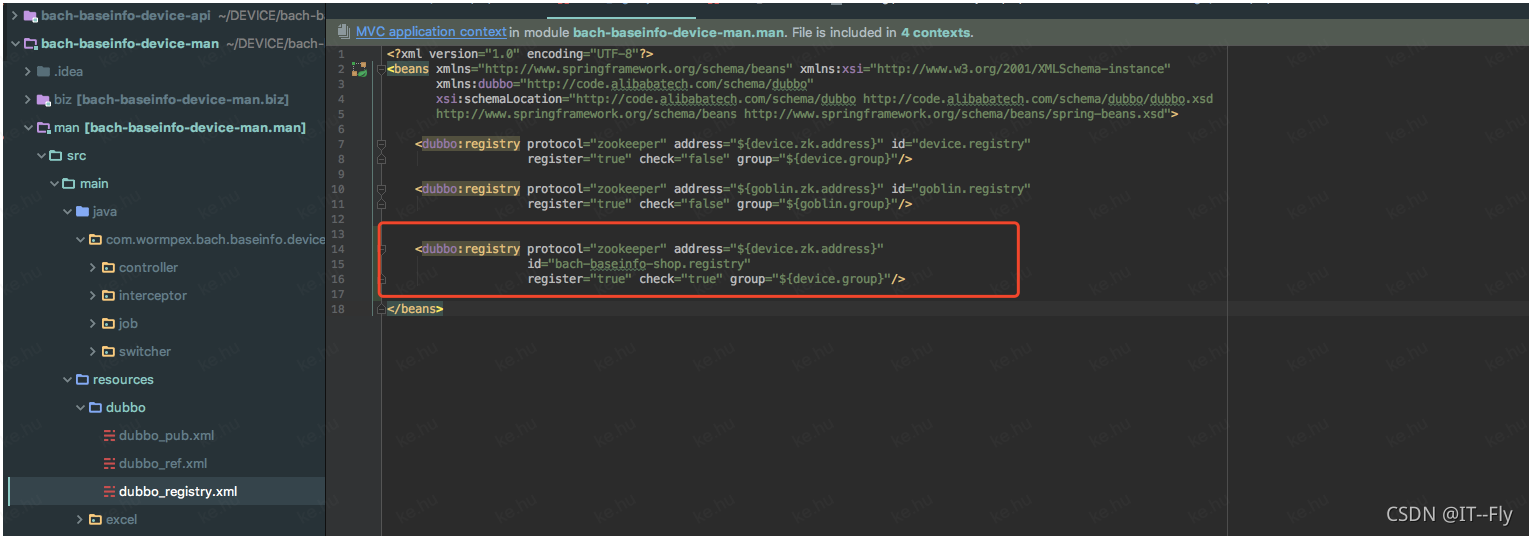The width and height of the screenshot is (1529, 536).
Task: Collapse the bach-baseinfo-device-man project node
Action: [14, 44]
